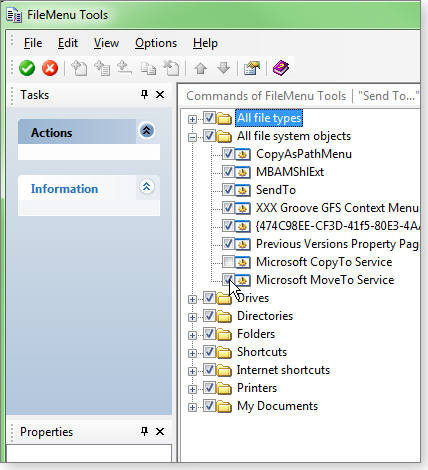
Task: Collapse the Information section chevron
Action: coord(147,187)
